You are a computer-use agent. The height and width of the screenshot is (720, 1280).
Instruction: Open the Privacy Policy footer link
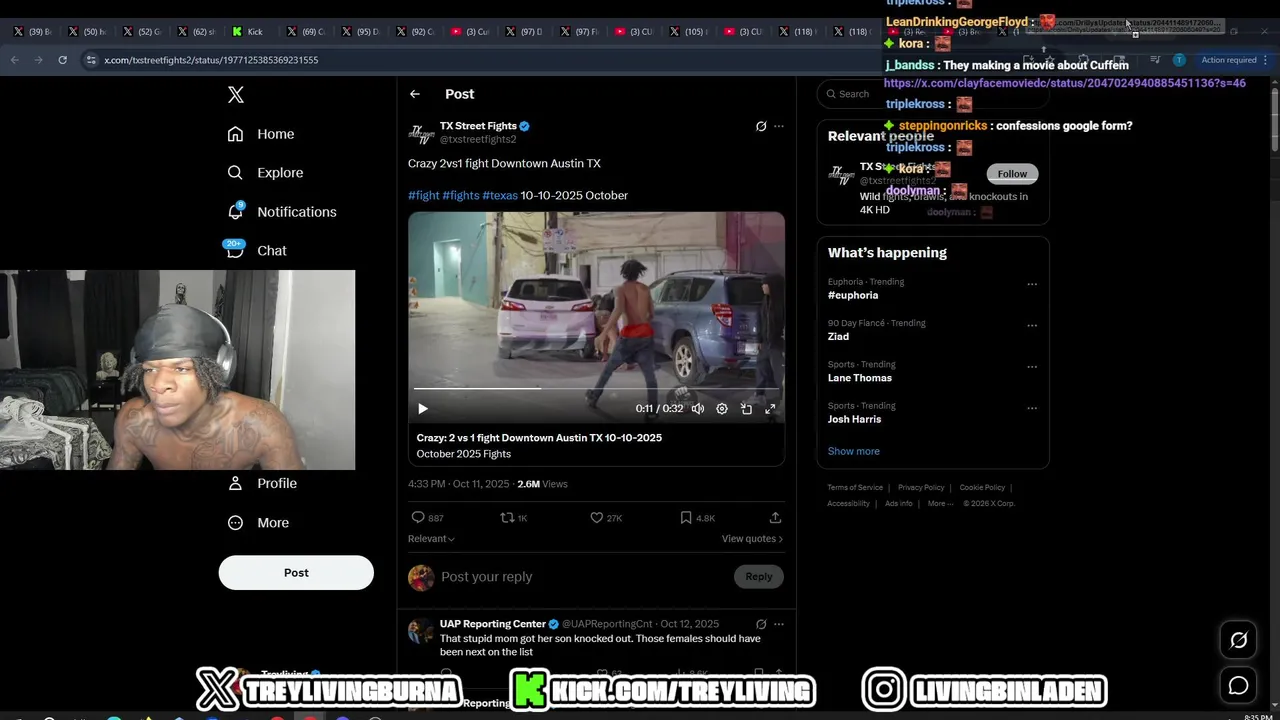coord(921,488)
